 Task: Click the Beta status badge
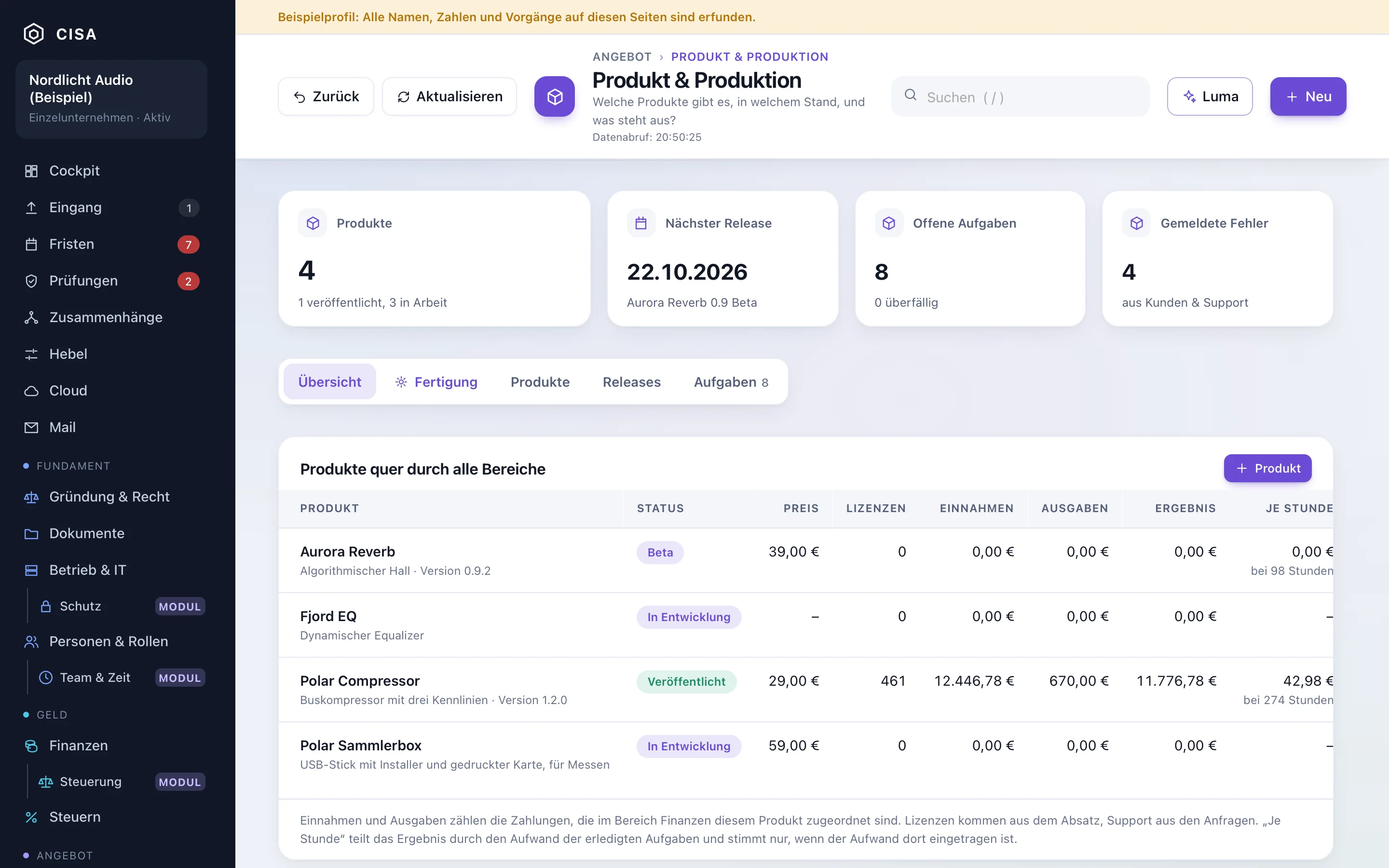(x=660, y=552)
